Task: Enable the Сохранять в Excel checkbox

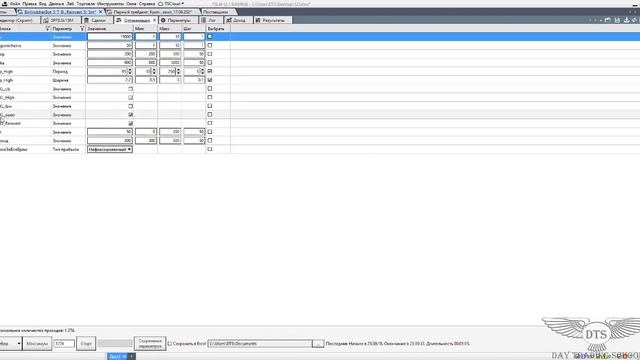Action: [x=170, y=344]
